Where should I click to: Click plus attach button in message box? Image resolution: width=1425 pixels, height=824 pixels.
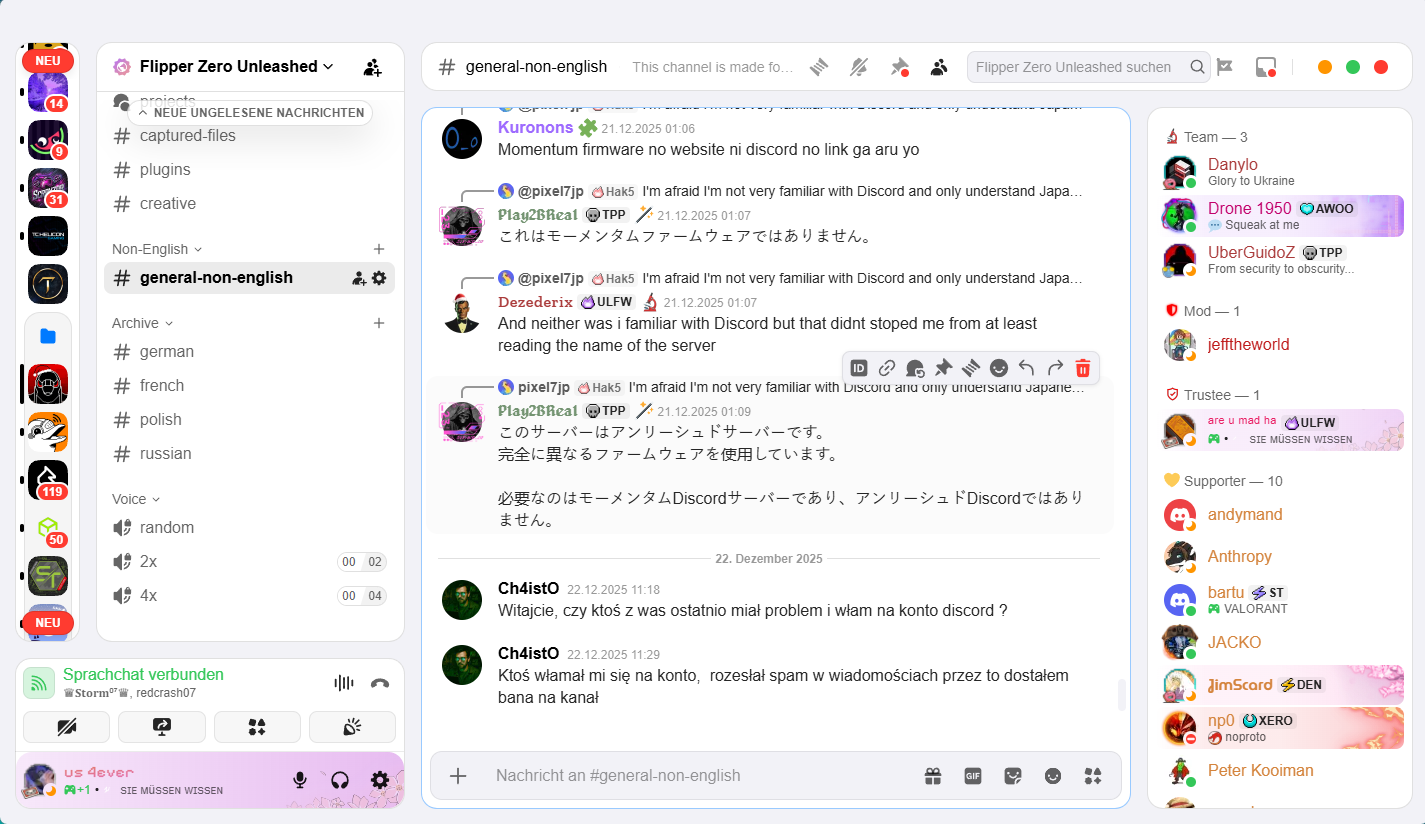click(458, 776)
